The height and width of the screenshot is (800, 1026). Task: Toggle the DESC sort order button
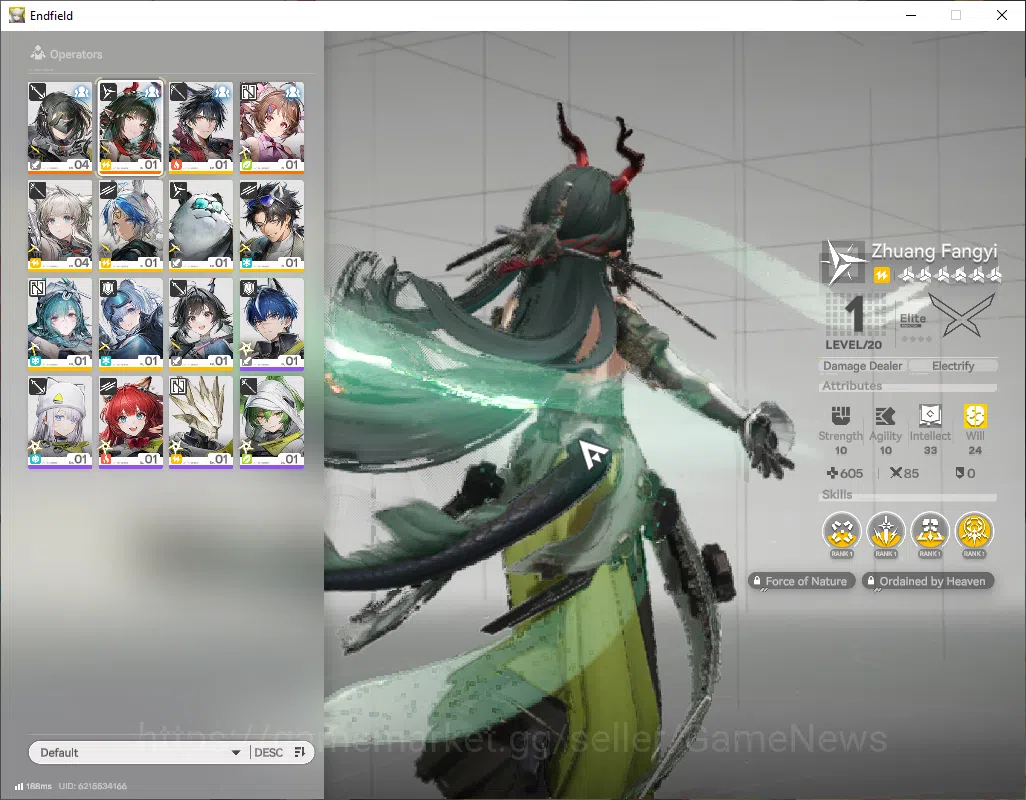pyautogui.click(x=268, y=752)
